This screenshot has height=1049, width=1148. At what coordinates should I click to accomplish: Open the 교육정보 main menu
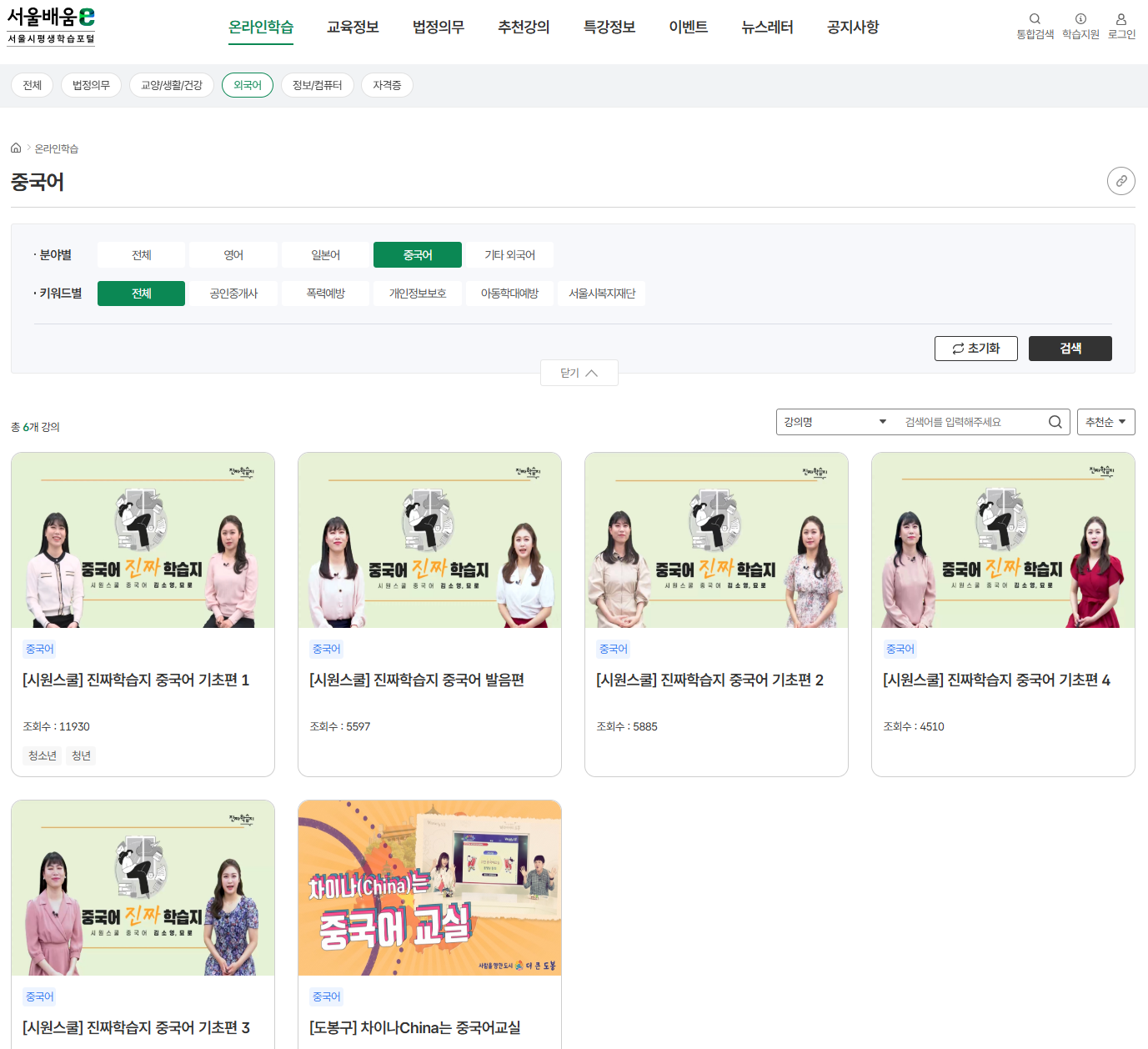[353, 28]
